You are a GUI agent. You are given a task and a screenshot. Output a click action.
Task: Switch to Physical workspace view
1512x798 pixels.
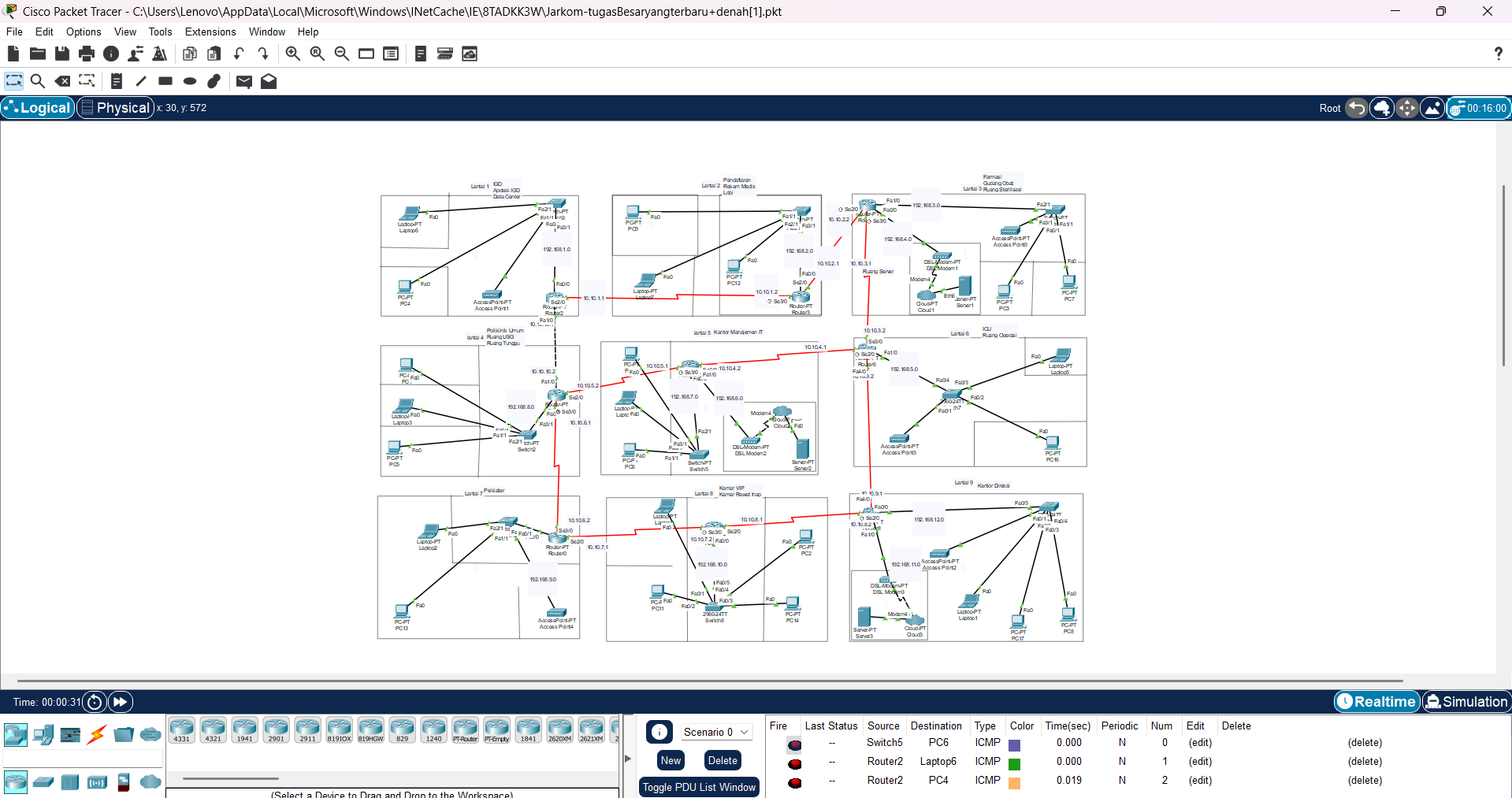tap(115, 108)
